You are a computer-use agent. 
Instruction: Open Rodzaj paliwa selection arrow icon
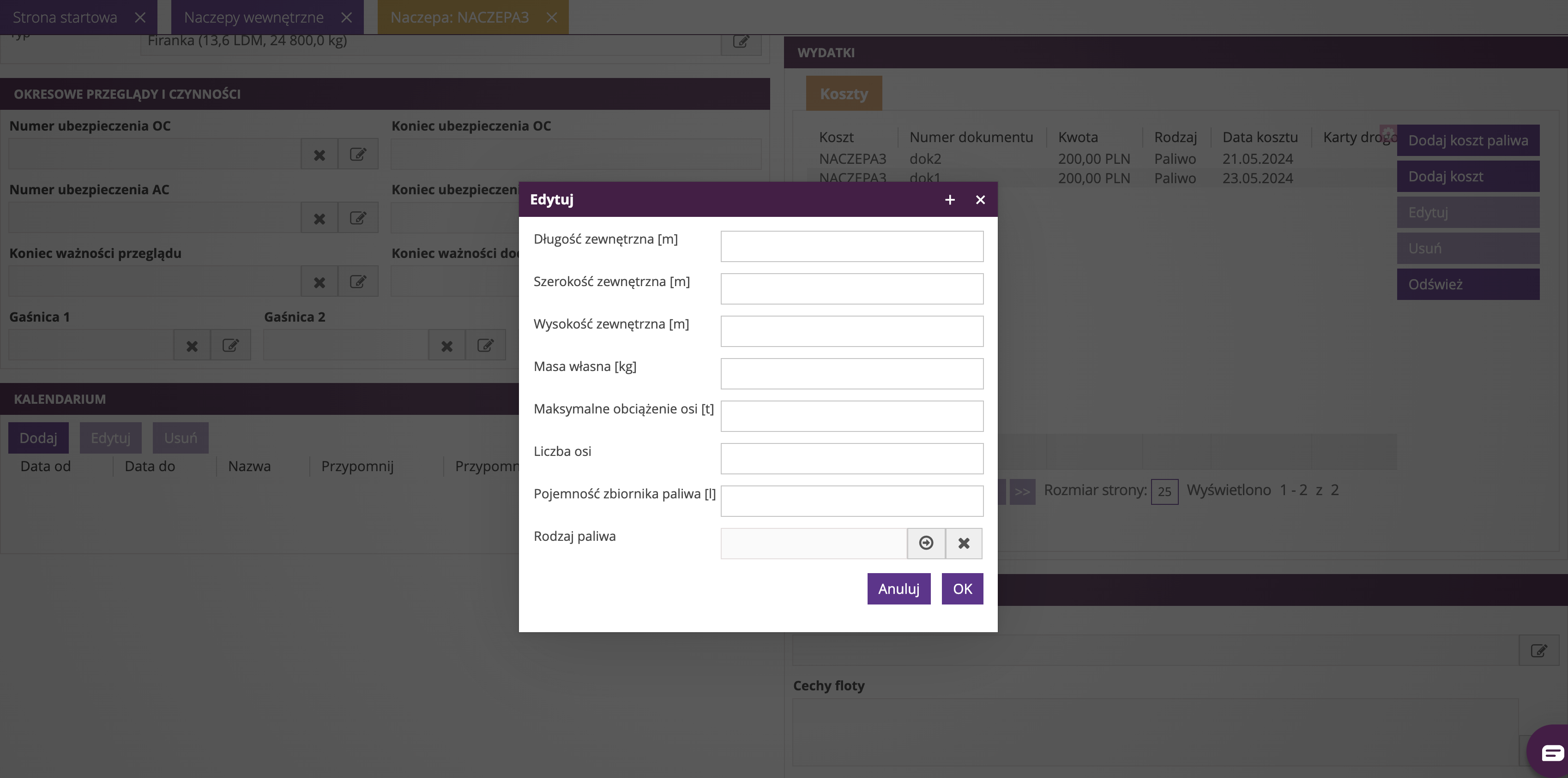click(926, 543)
